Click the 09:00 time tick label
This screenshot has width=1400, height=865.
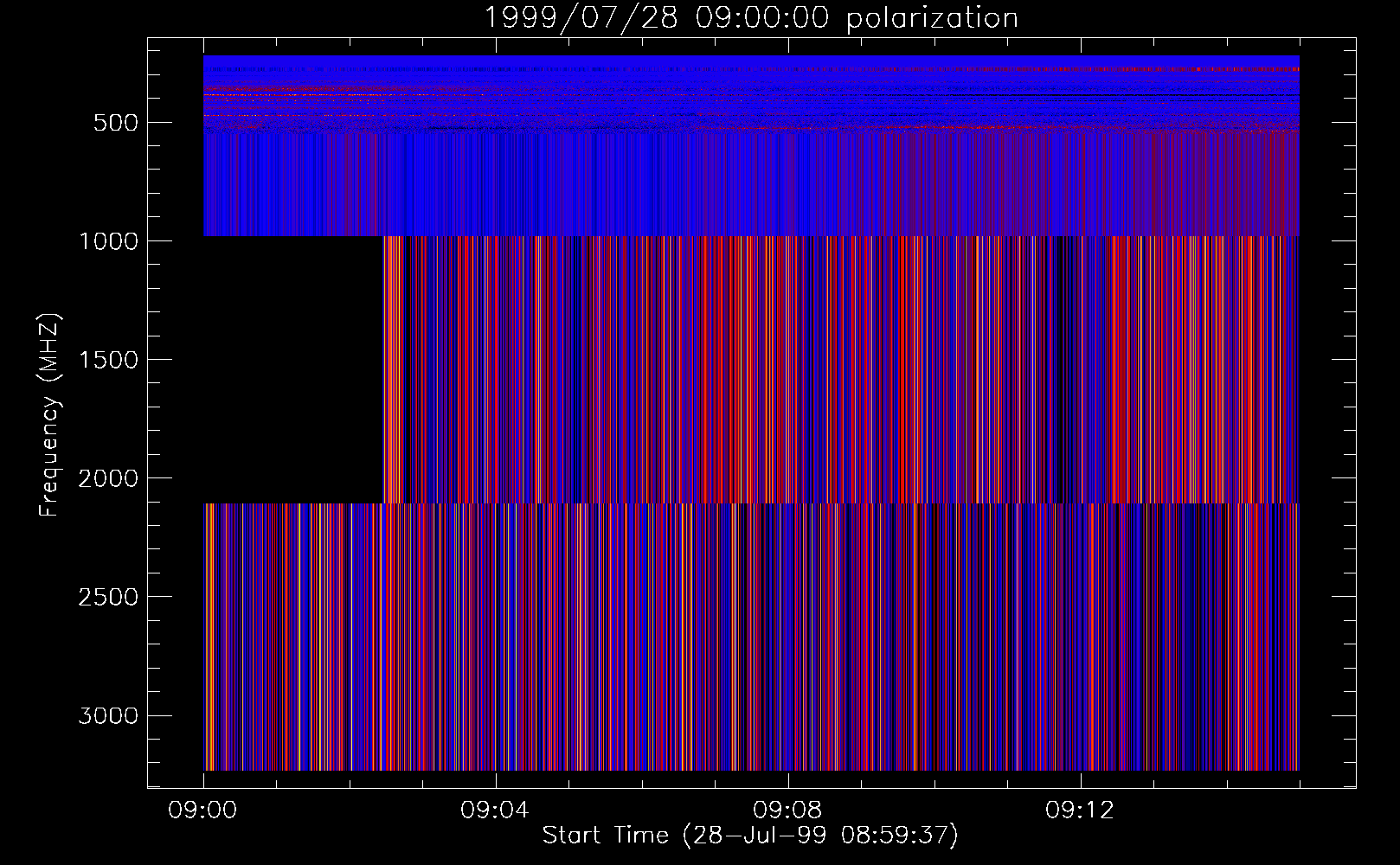coord(203,811)
